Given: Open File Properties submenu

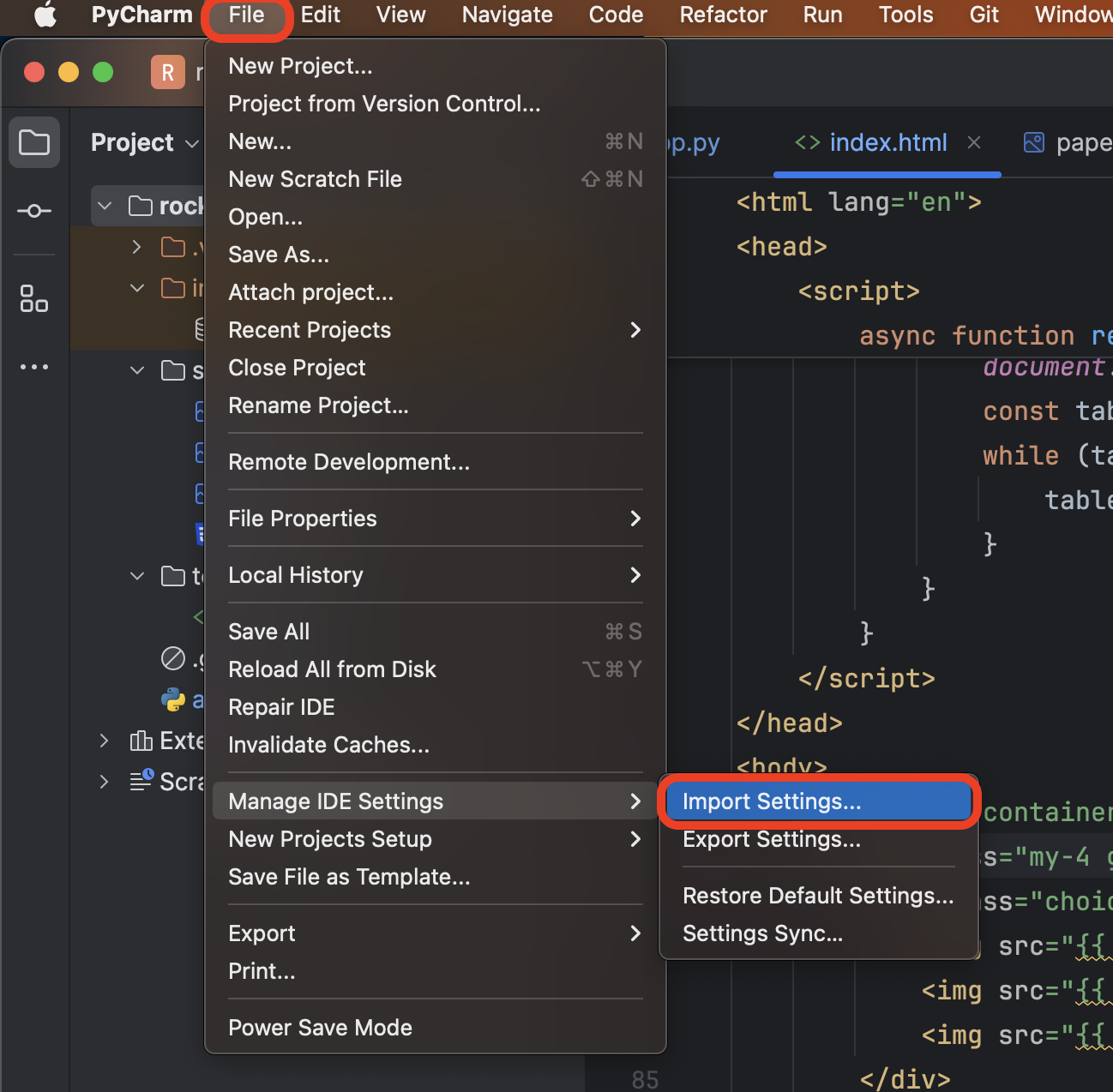Looking at the screenshot, I should coord(436,519).
